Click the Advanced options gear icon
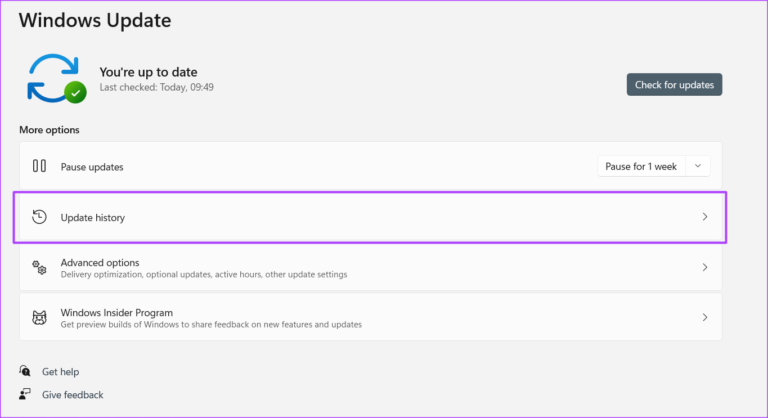 (x=40, y=267)
